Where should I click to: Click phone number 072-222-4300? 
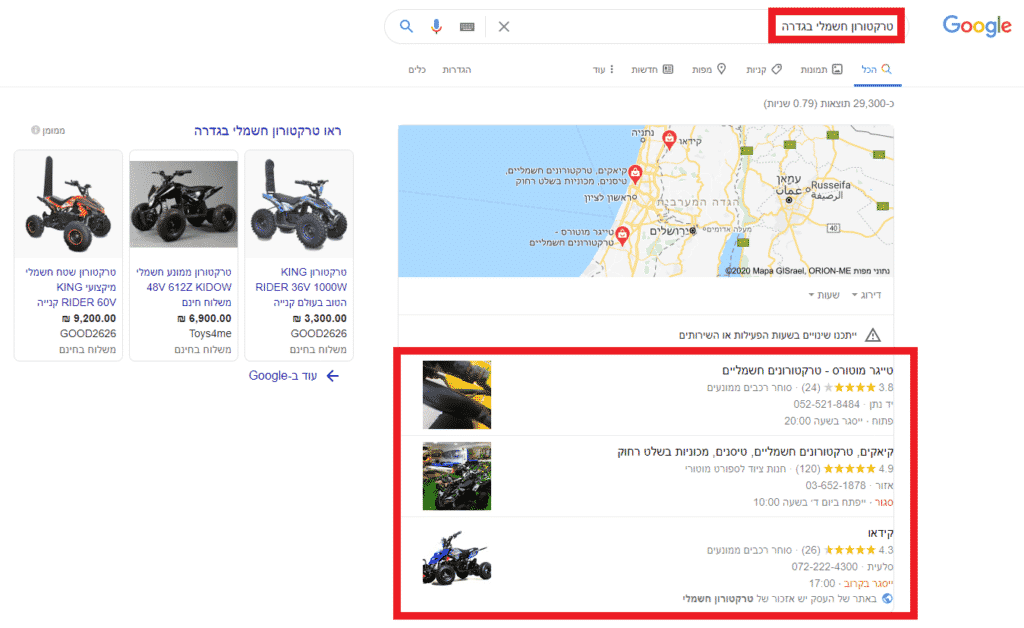[825, 567]
